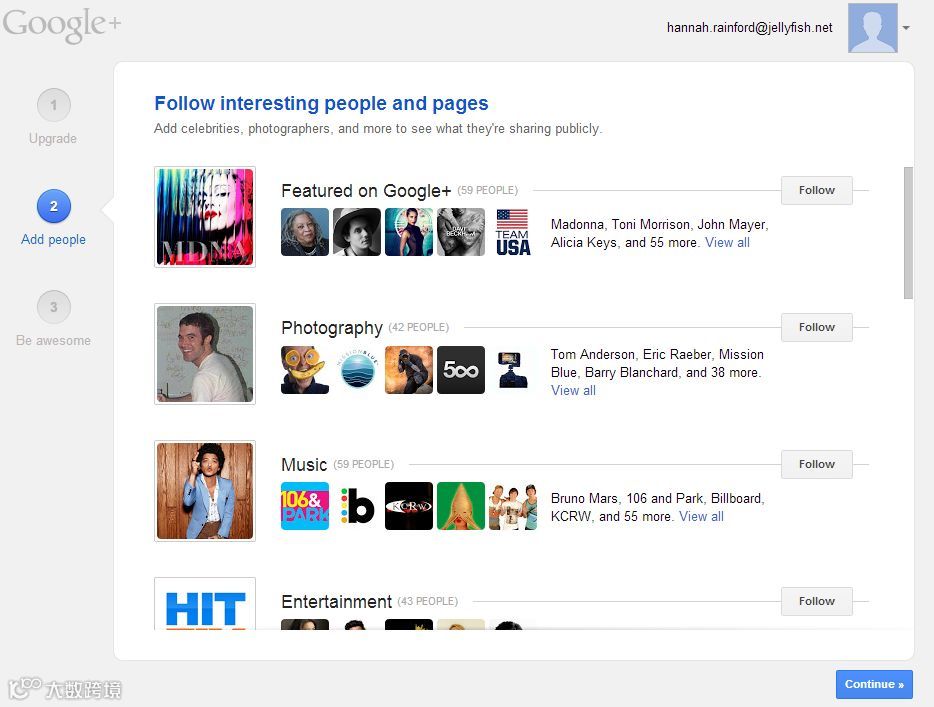
Task: Click the Team USA flag icon
Action: coord(513,231)
